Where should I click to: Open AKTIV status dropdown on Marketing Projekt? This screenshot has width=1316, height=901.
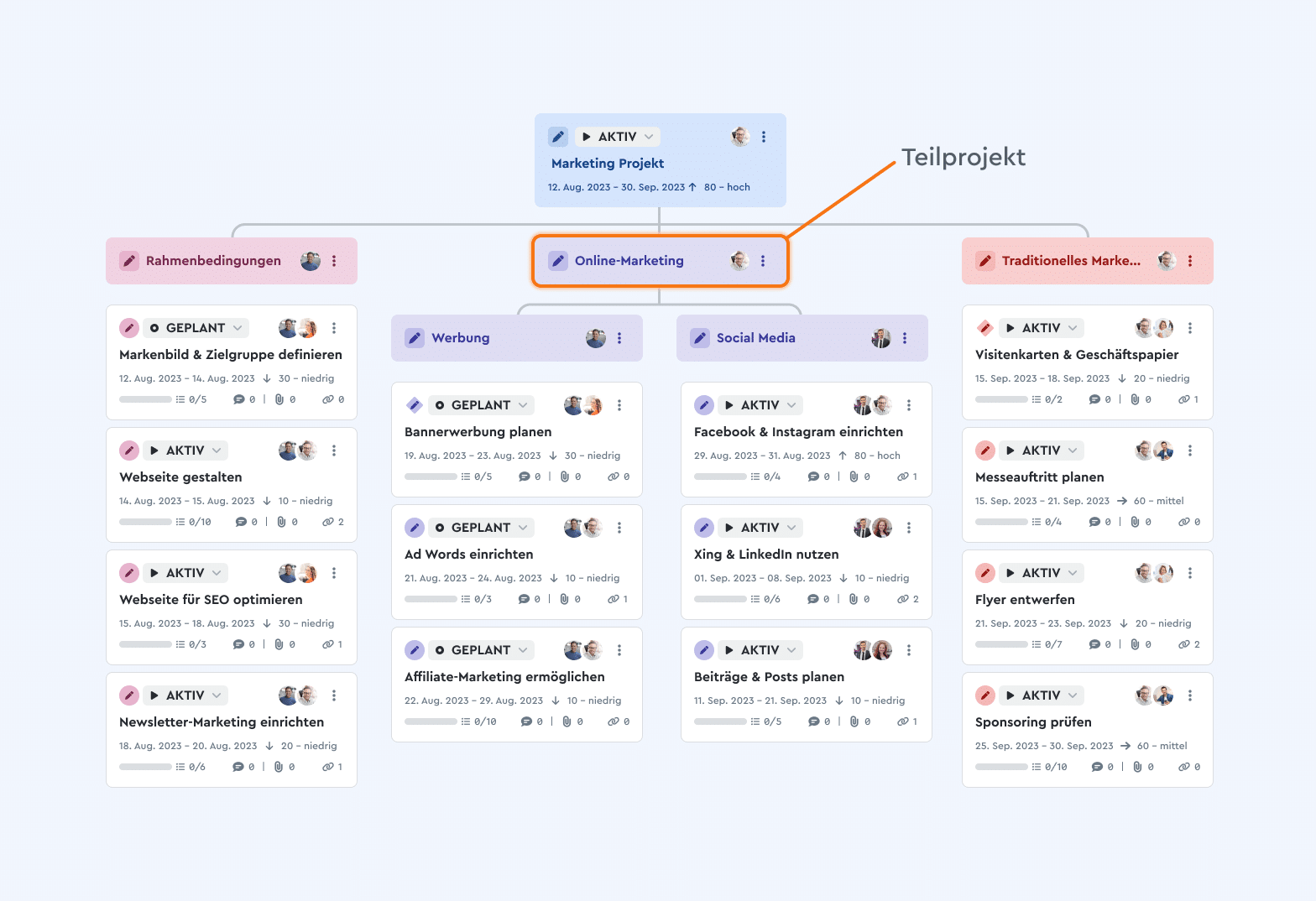tap(618, 137)
